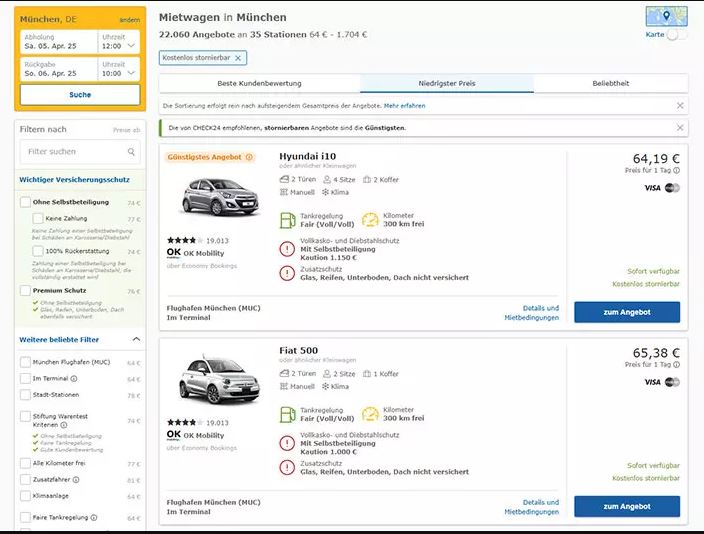Check the Stadt-Stationen filter
Screen dimensions: 704x534
26,395
